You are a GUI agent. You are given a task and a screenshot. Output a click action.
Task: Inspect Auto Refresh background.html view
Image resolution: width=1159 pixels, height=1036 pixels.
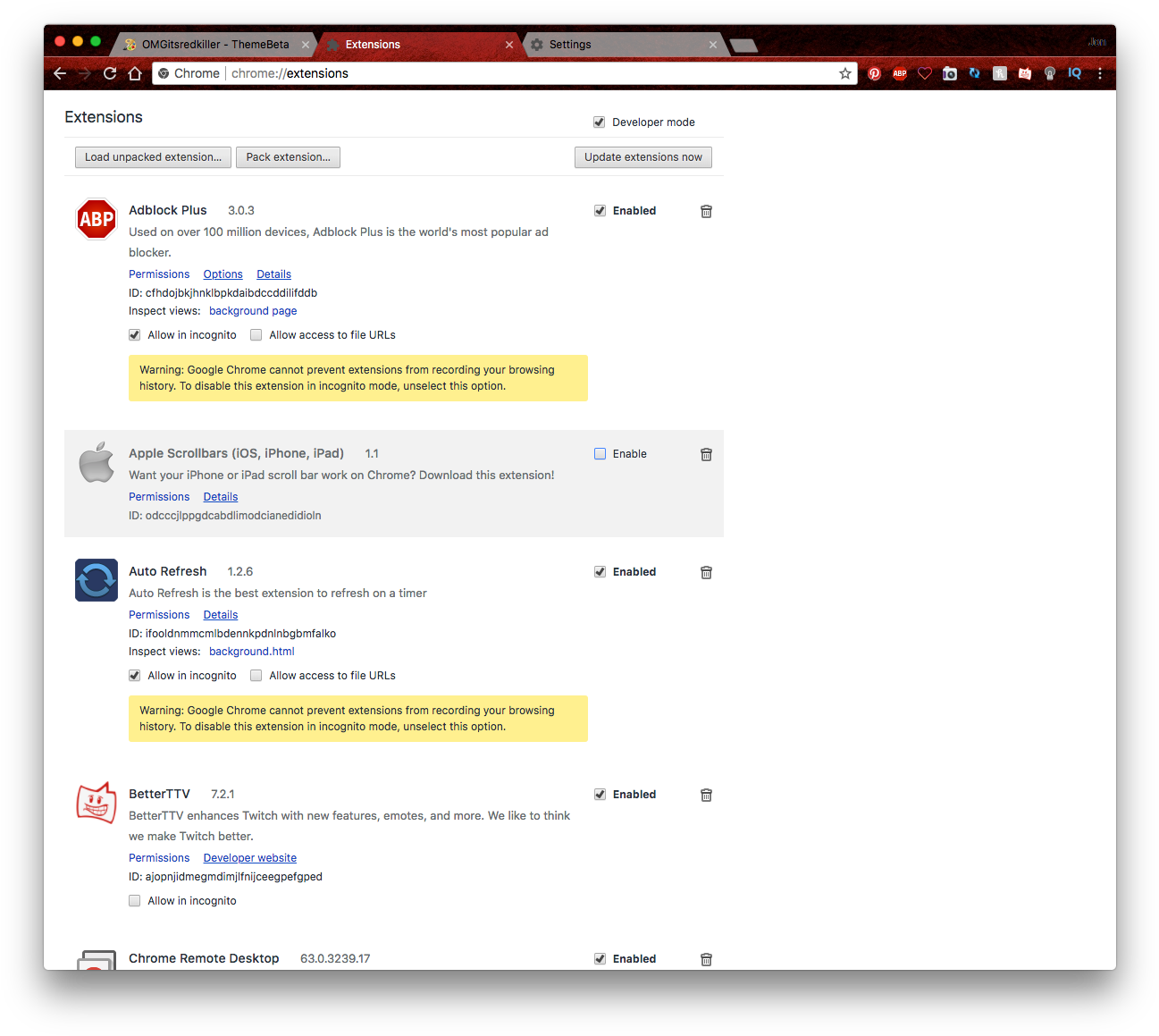(252, 652)
